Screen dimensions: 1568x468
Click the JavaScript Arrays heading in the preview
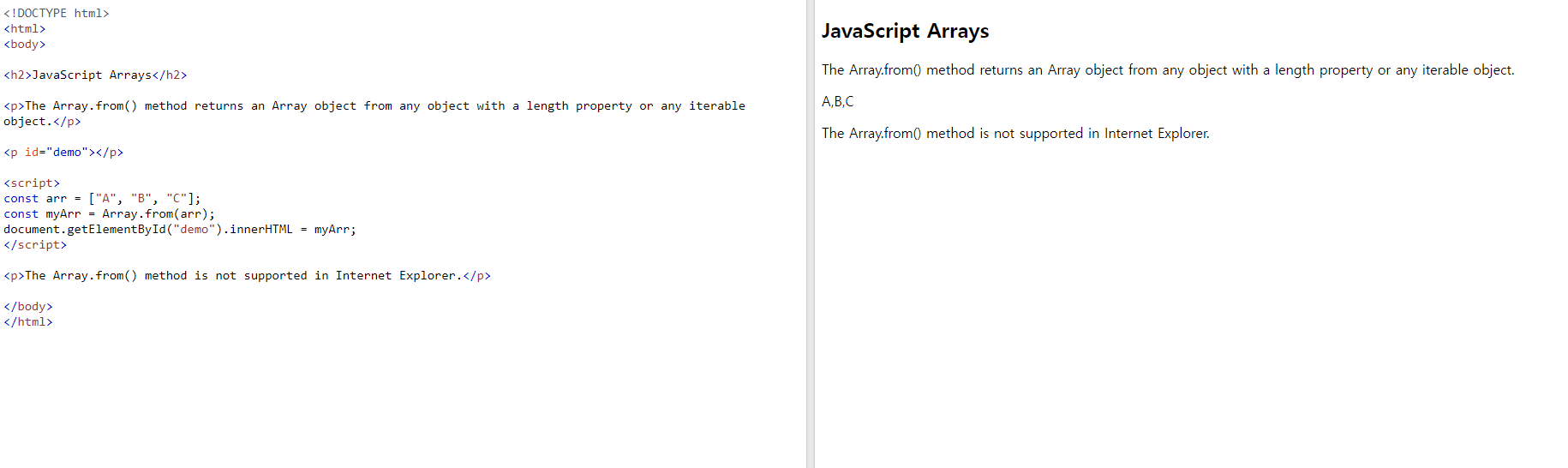click(x=905, y=32)
